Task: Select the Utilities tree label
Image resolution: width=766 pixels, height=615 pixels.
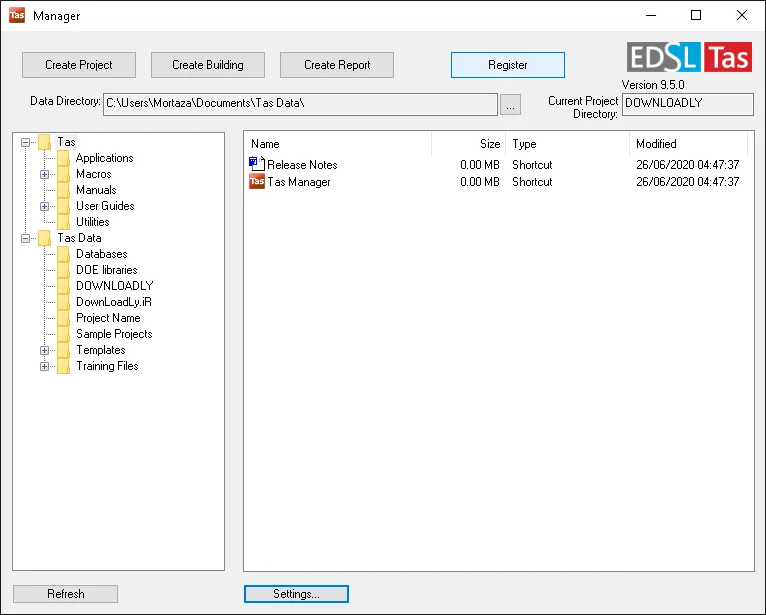Action: (x=93, y=222)
